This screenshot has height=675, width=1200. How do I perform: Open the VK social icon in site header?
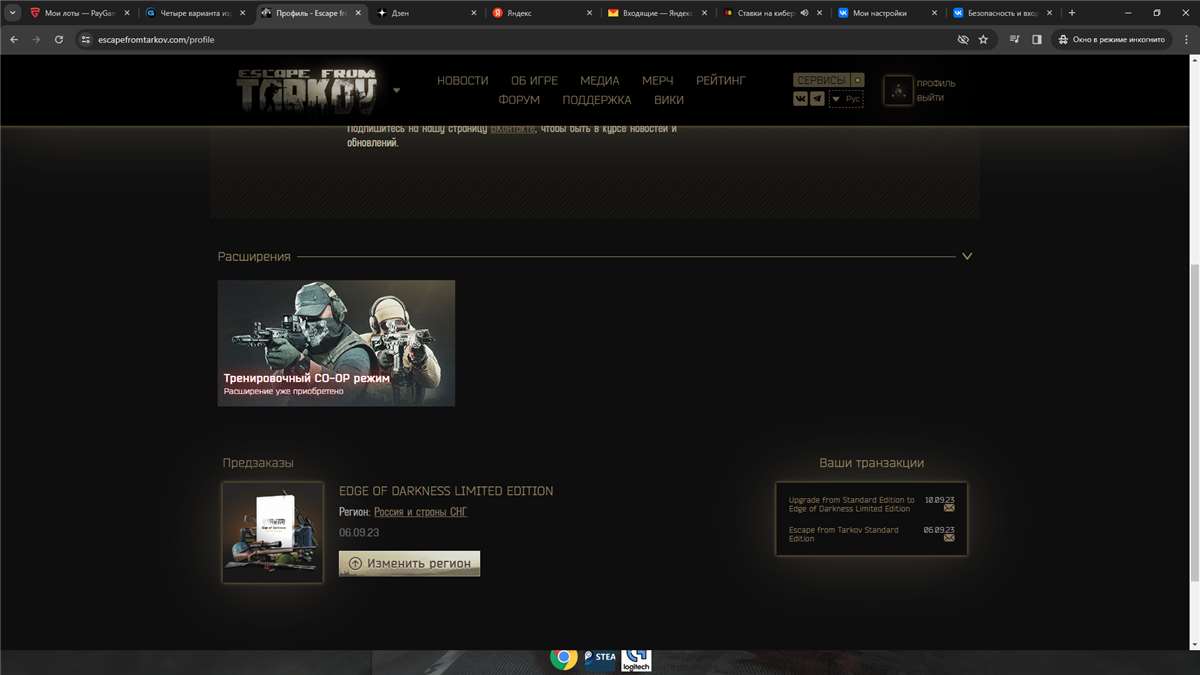801,99
